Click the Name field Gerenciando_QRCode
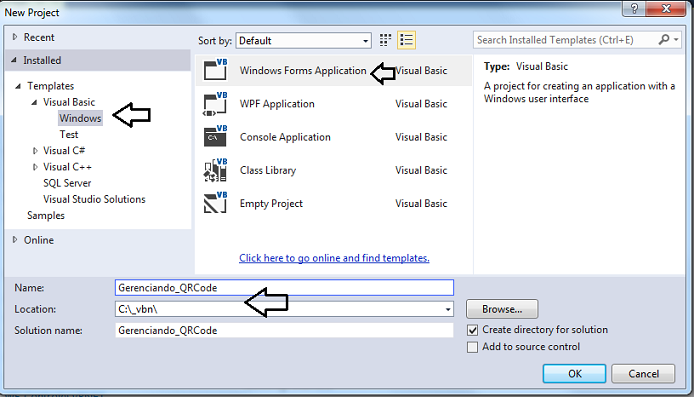The width and height of the screenshot is (694, 397). tap(284, 288)
